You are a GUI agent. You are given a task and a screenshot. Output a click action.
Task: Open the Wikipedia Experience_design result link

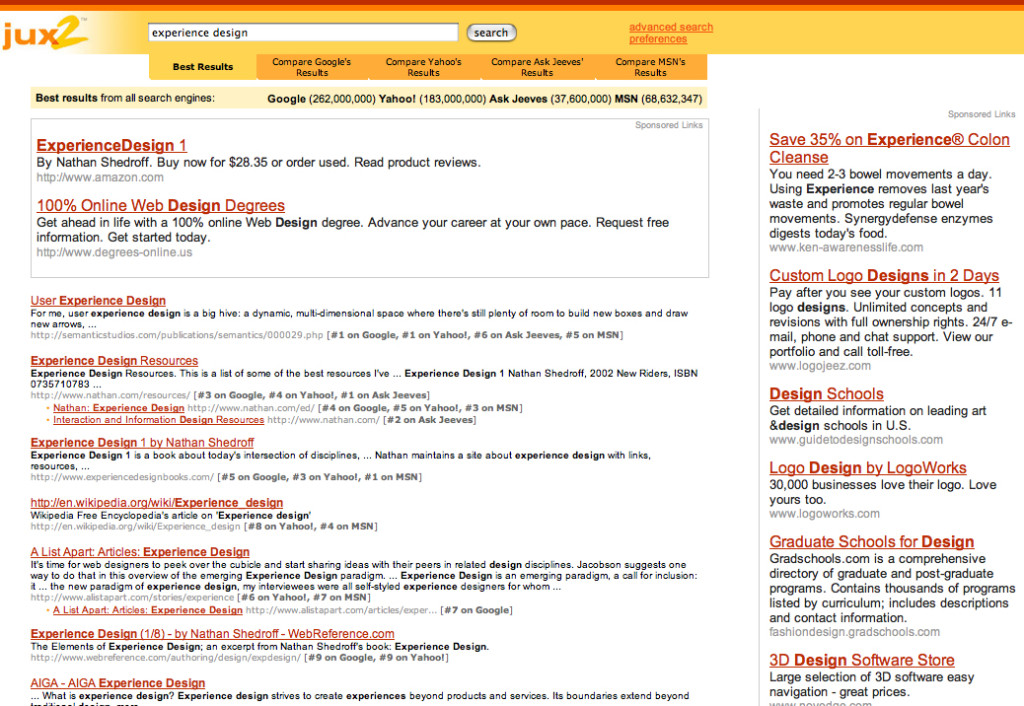click(x=156, y=502)
